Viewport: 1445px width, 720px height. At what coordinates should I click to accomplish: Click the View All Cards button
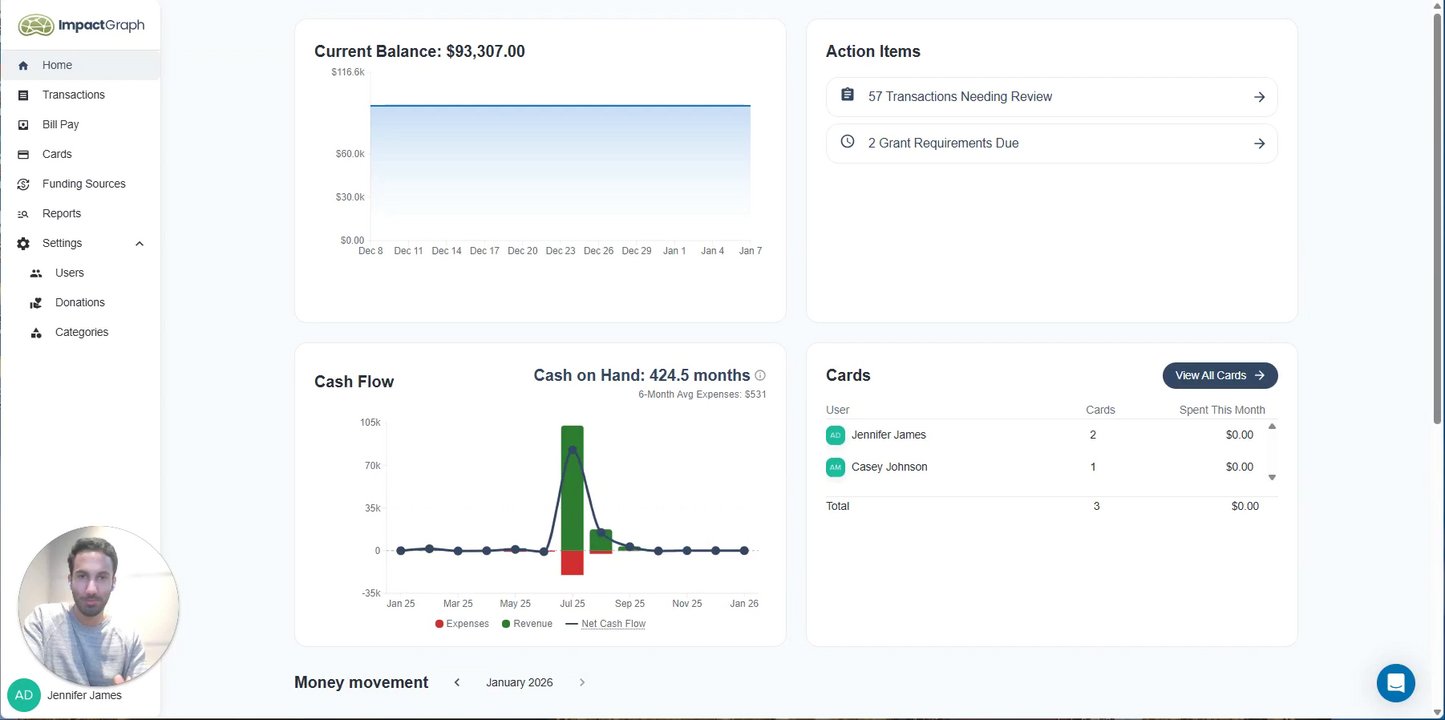[x=1219, y=376]
